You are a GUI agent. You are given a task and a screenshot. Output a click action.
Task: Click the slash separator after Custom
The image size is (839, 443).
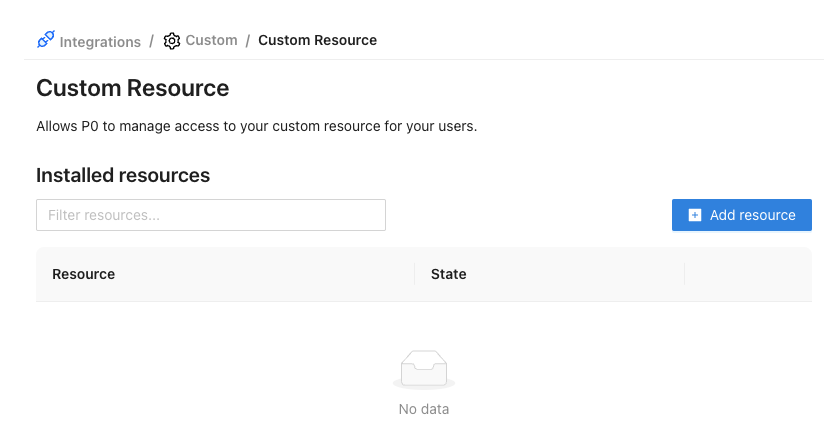coord(247,41)
